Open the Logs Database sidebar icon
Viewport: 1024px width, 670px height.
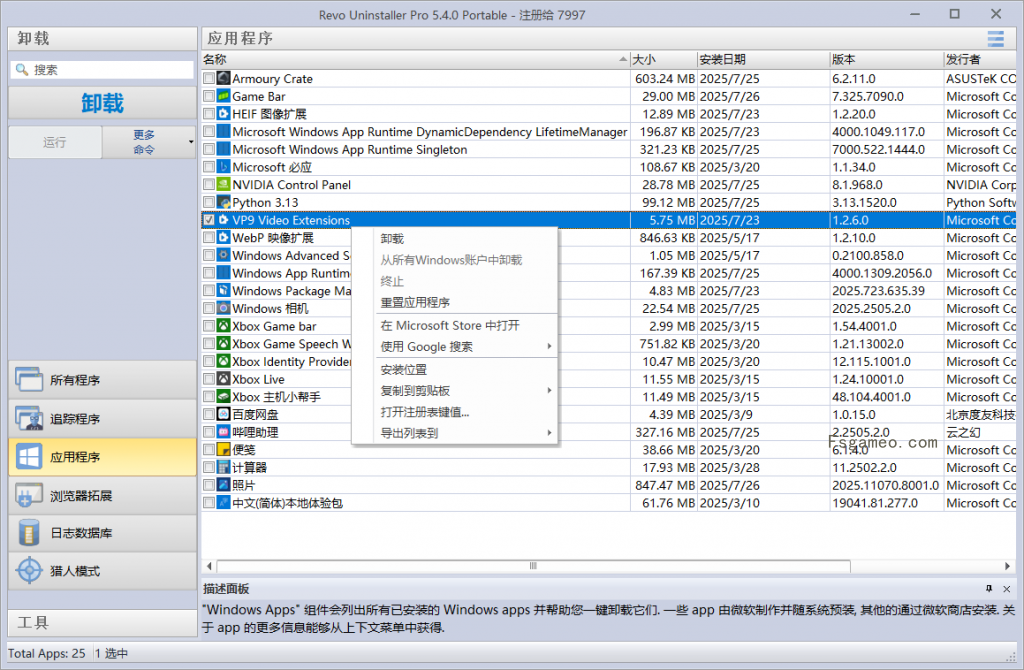tap(28, 533)
